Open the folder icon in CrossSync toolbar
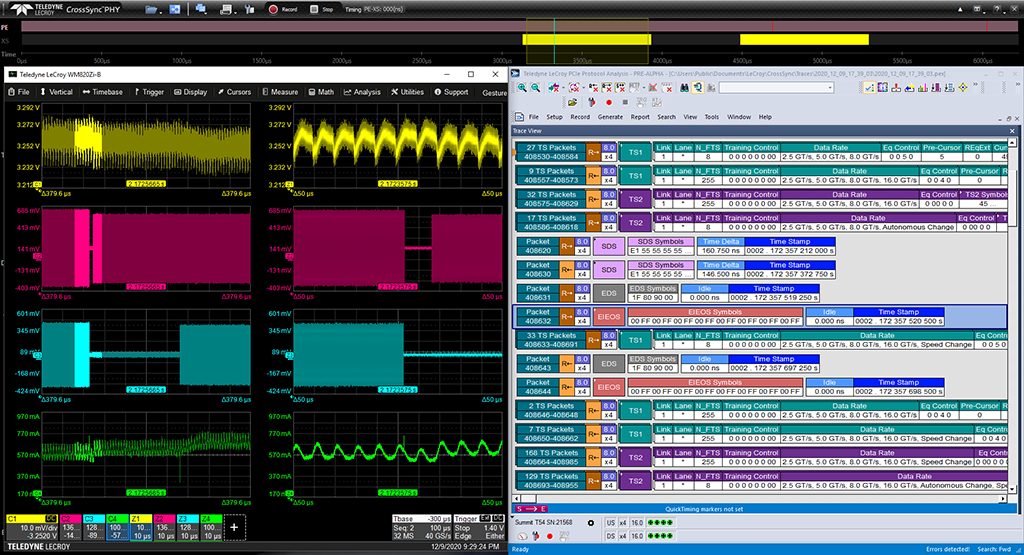The height and width of the screenshot is (555, 1024). pos(151,9)
